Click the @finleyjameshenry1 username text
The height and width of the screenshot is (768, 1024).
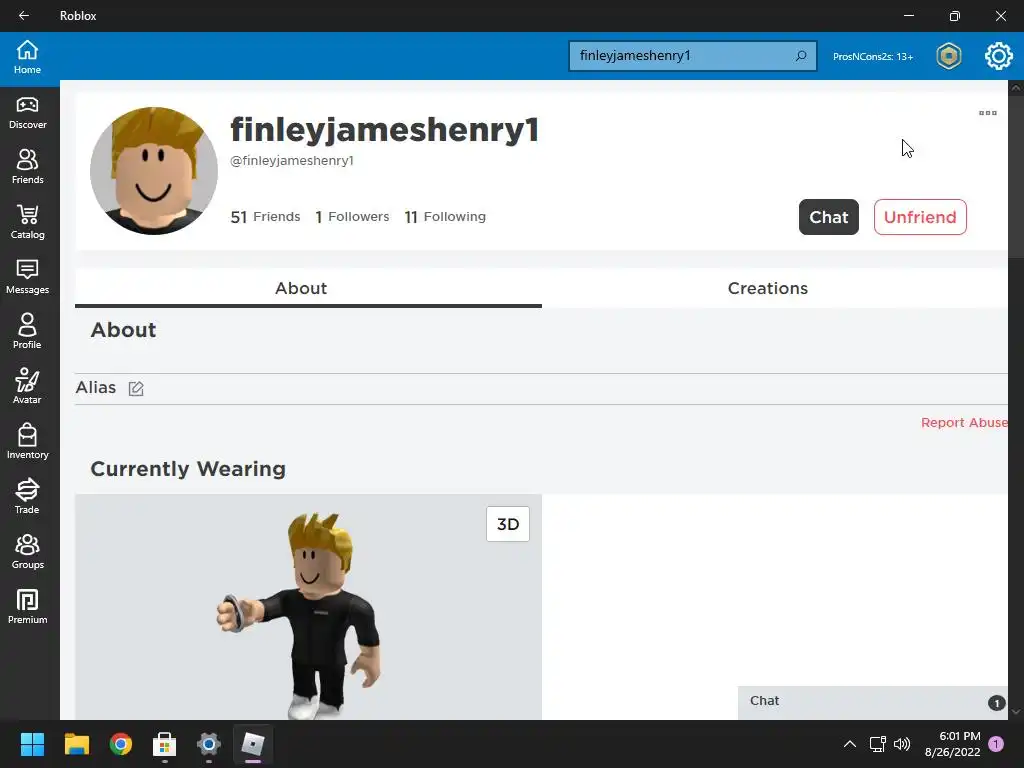pyautogui.click(x=292, y=161)
